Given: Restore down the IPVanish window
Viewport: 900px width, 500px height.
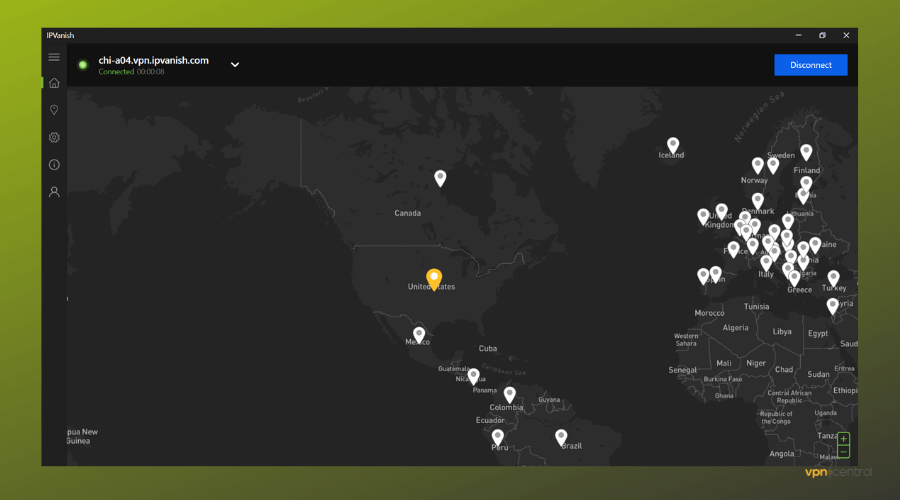Looking at the screenshot, I should click(822, 36).
